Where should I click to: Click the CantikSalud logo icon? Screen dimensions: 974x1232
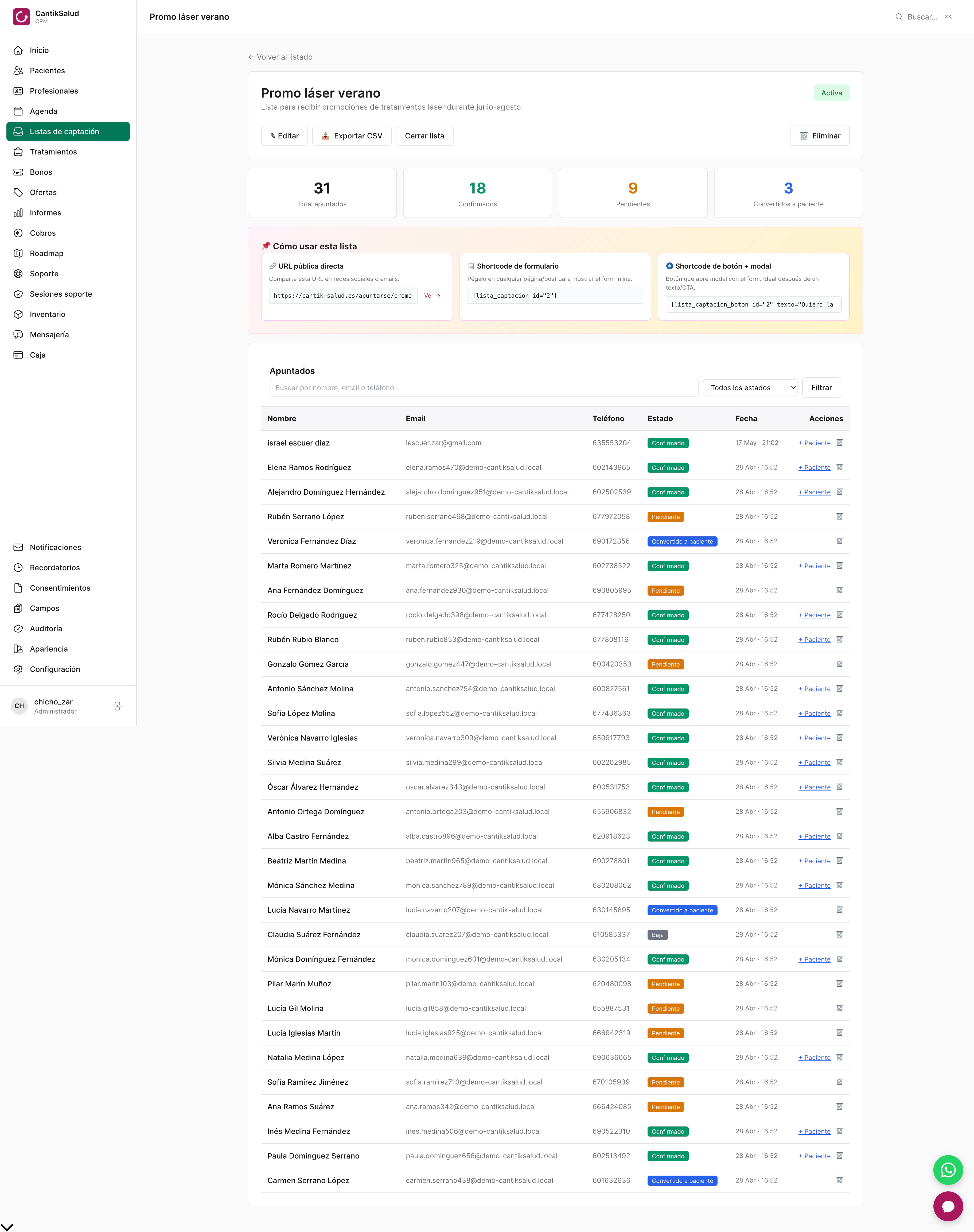coord(21,17)
